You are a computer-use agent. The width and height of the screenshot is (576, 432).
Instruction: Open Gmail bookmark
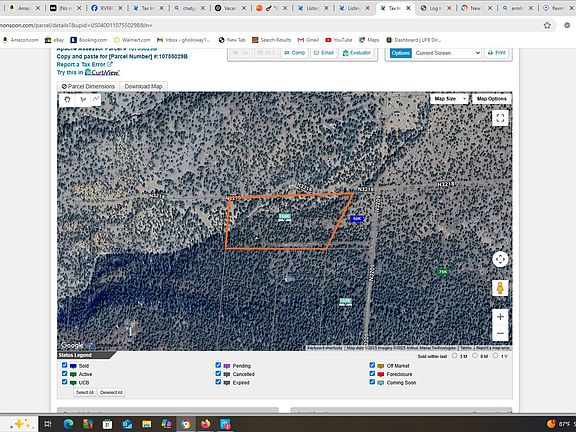[x=308, y=40]
